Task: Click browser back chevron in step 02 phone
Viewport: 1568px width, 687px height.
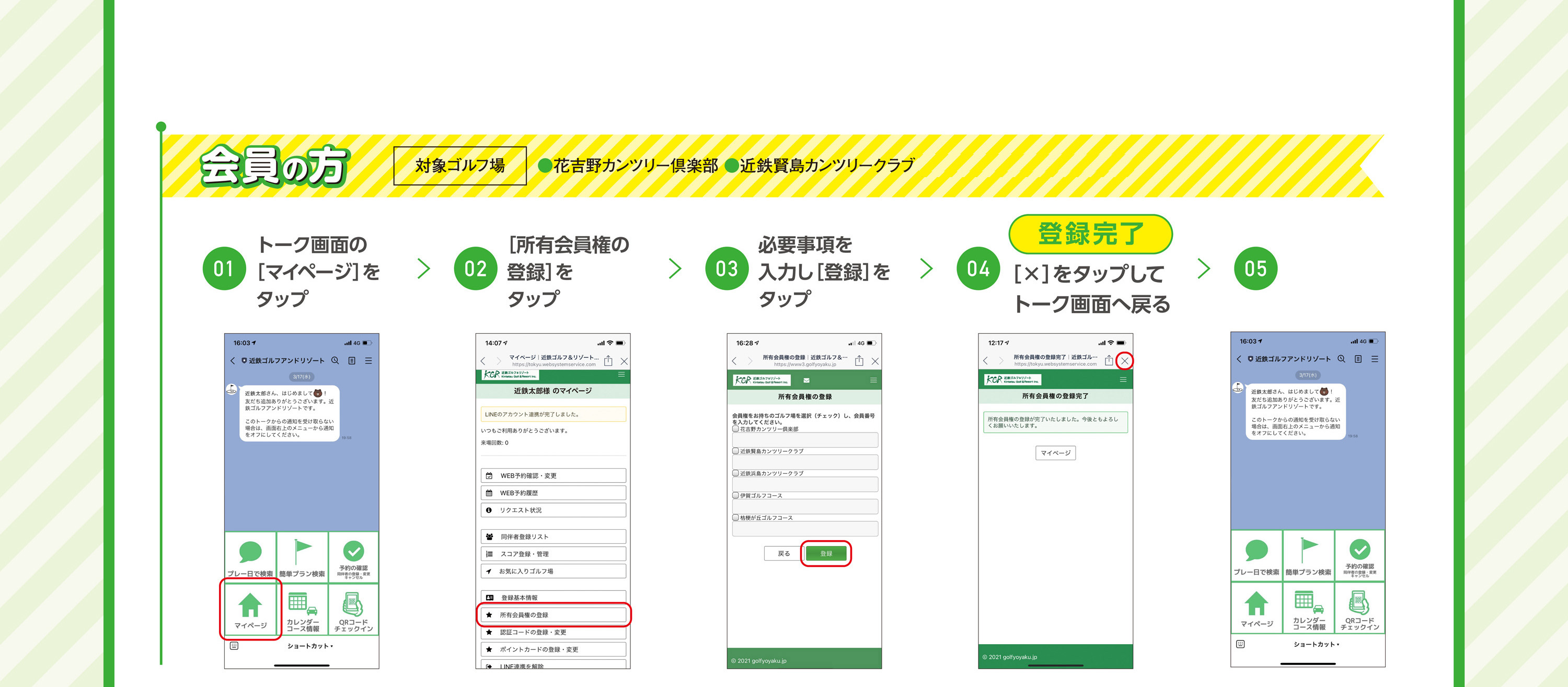Action: point(483,361)
